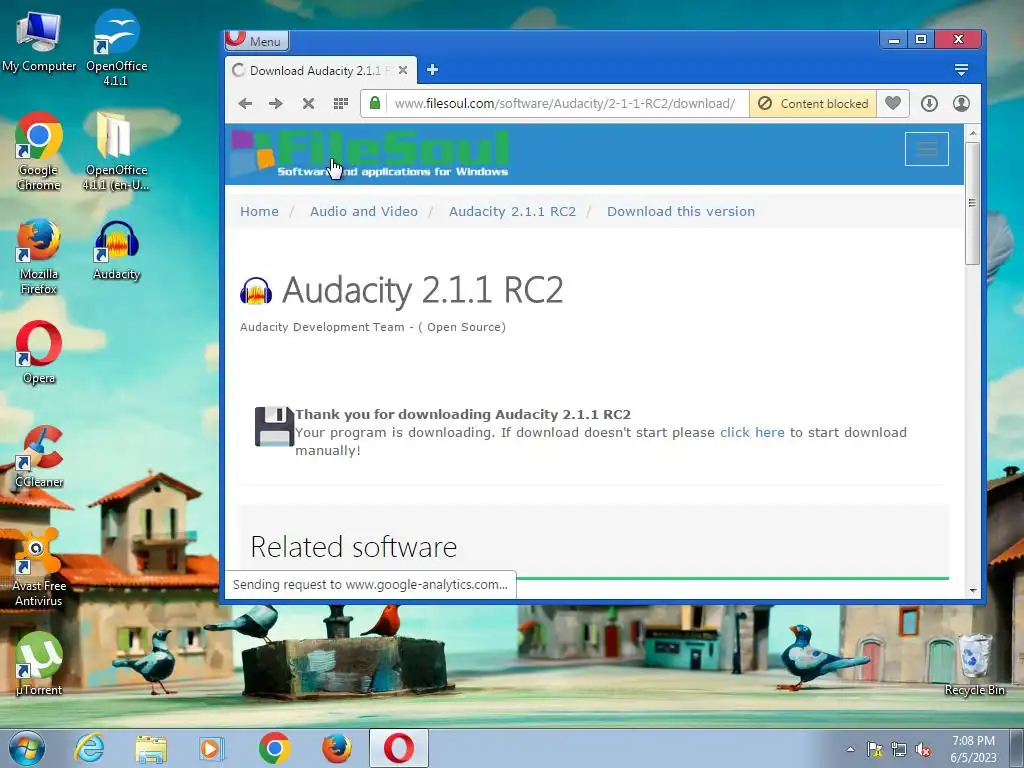This screenshot has height=768, width=1024.
Task: Open the Downloads icon in Opera toolbar
Action: (x=929, y=103)
